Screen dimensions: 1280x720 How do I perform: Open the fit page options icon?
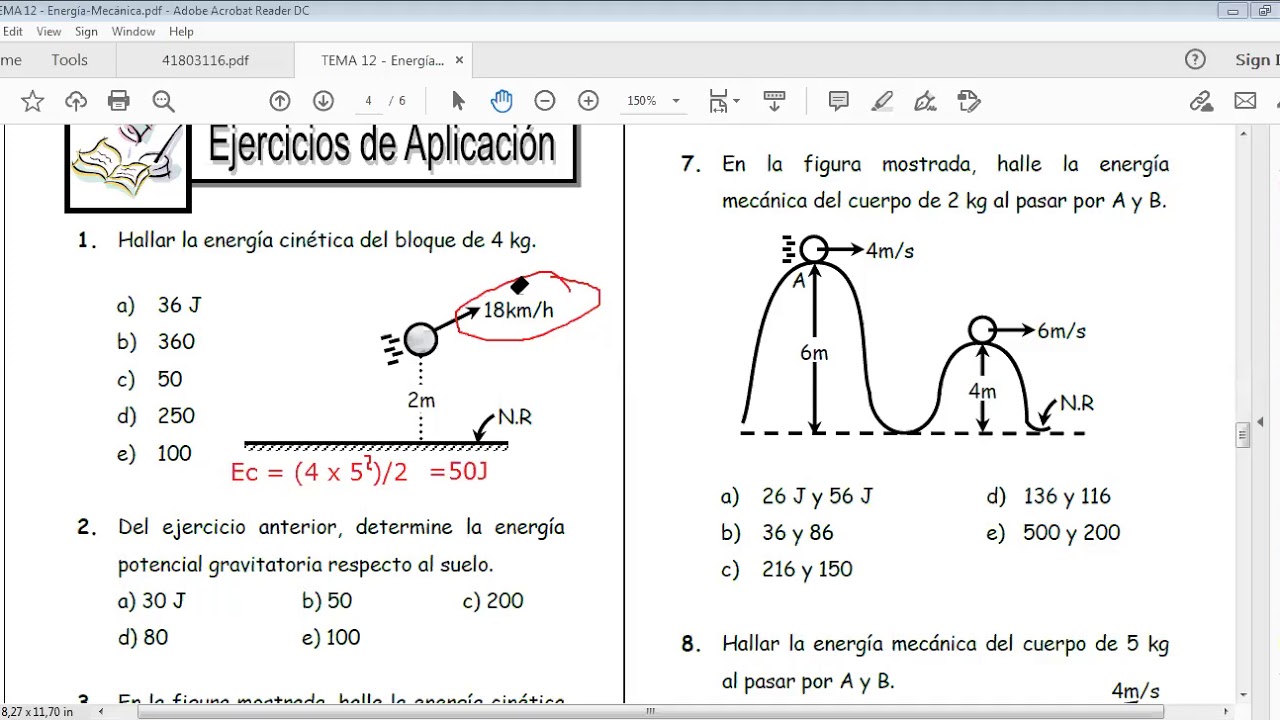tap(718, 101)
